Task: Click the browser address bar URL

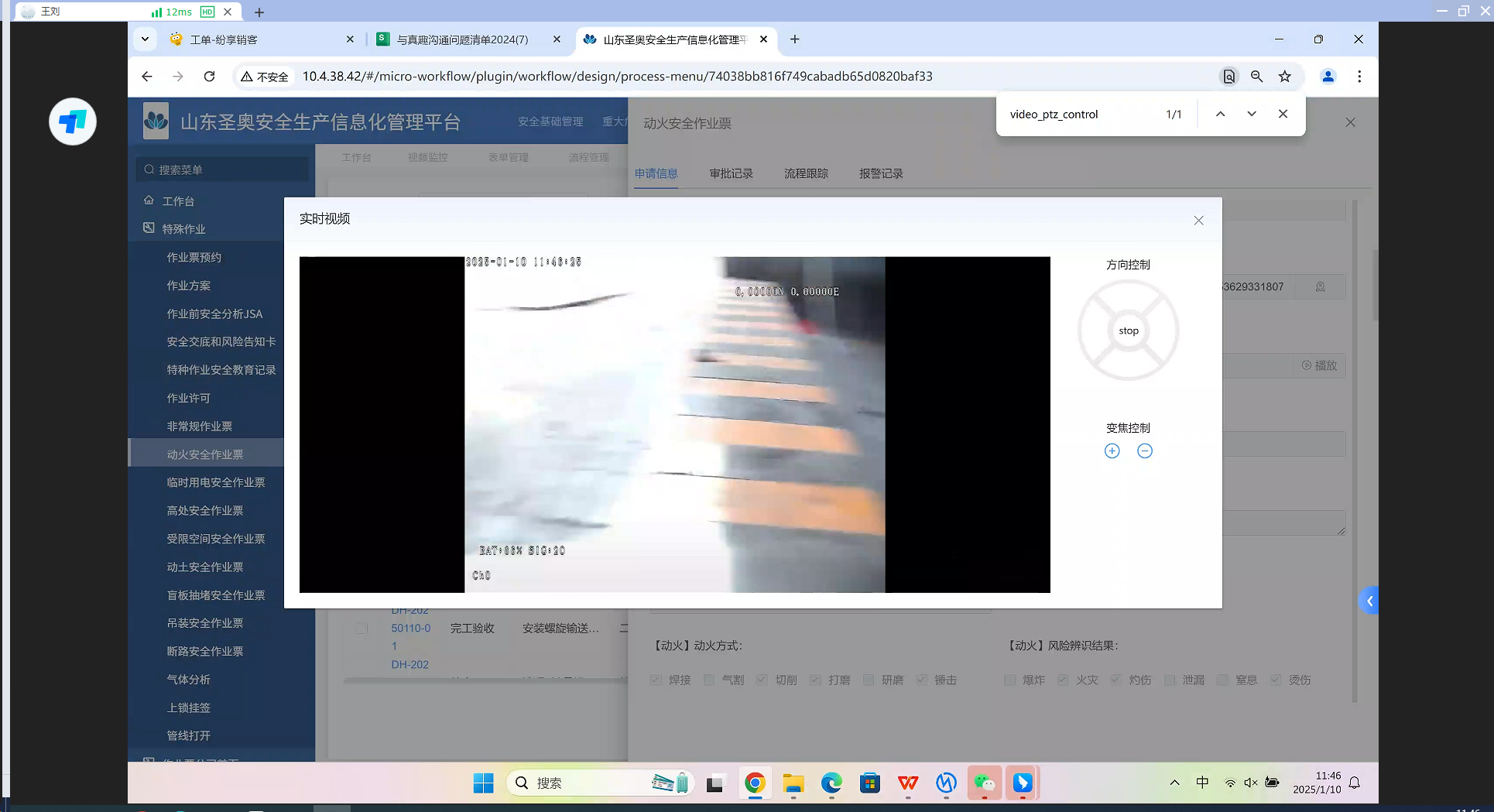Action: click(617, 77)
